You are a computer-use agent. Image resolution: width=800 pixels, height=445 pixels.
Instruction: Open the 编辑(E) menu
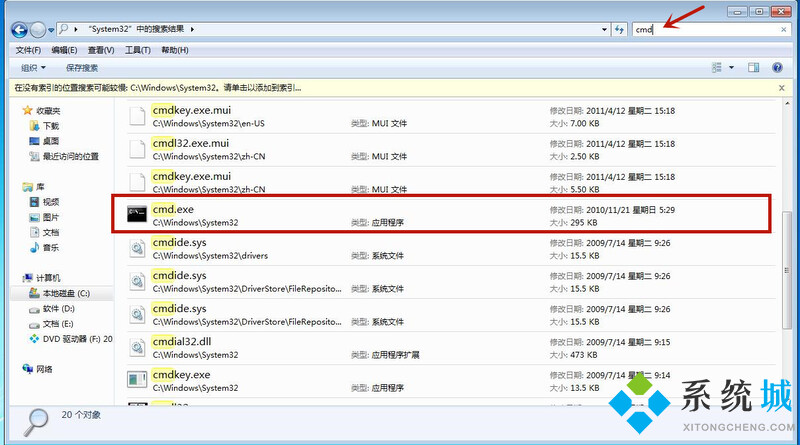pos(64,50)
